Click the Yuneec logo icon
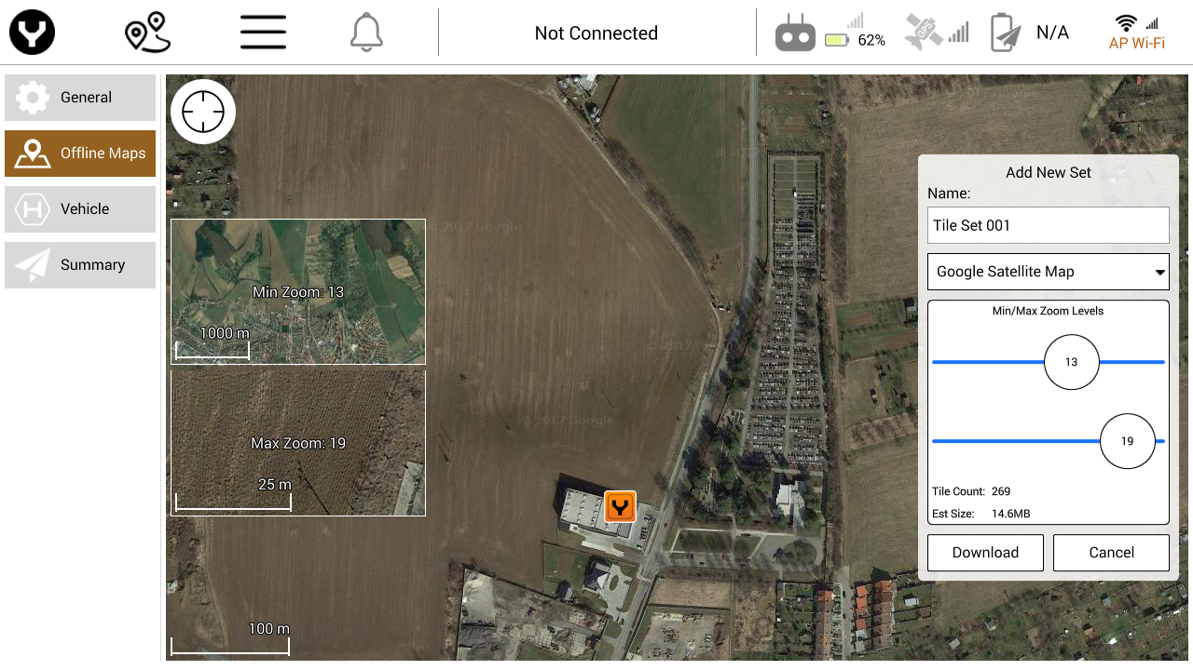 coord(32,32)
